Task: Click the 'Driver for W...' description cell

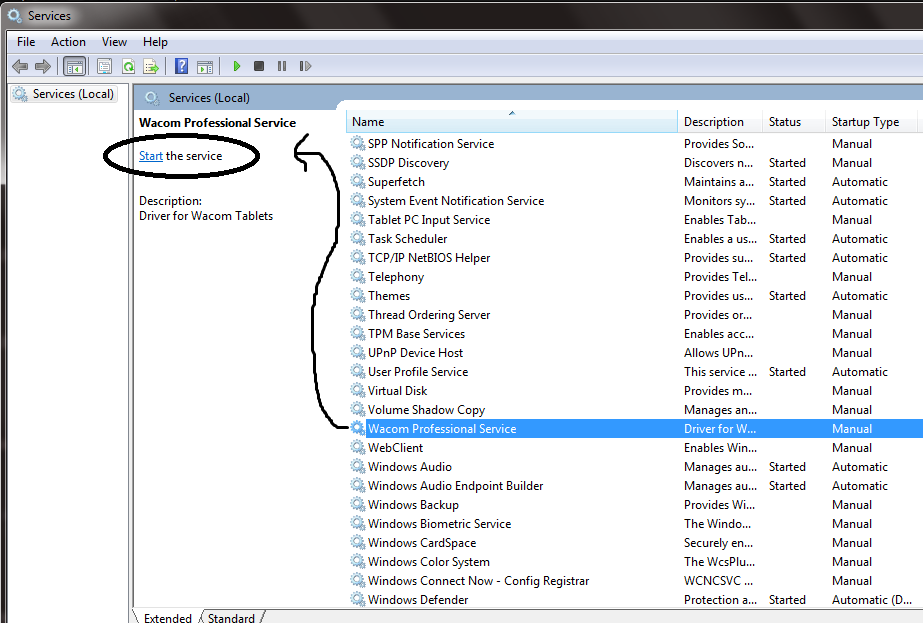Action: click(x=720, y=428)
